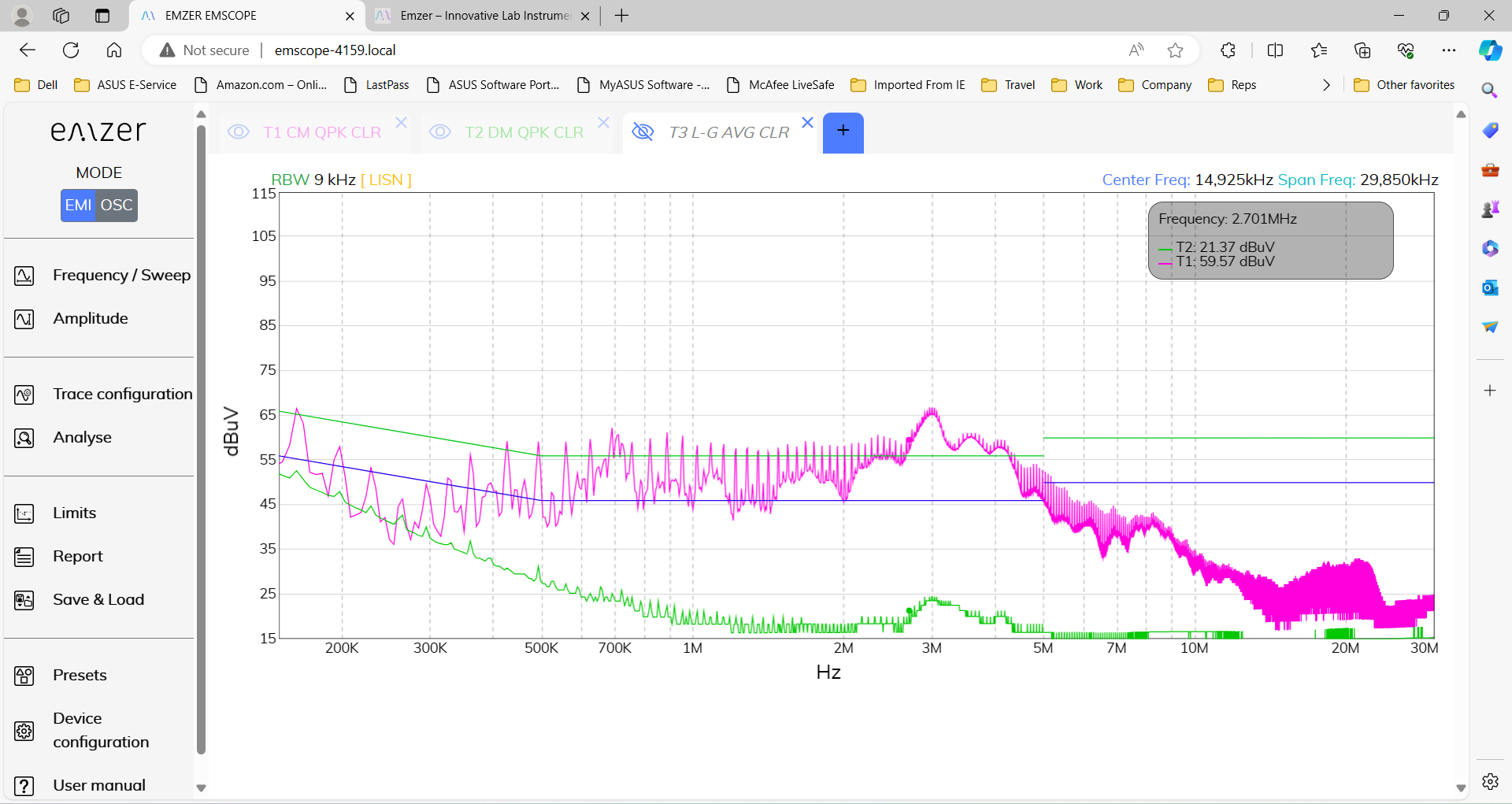Open Frequency / Sweep settings icon
The image size is (1512, 804).
(x=24, y=276)
